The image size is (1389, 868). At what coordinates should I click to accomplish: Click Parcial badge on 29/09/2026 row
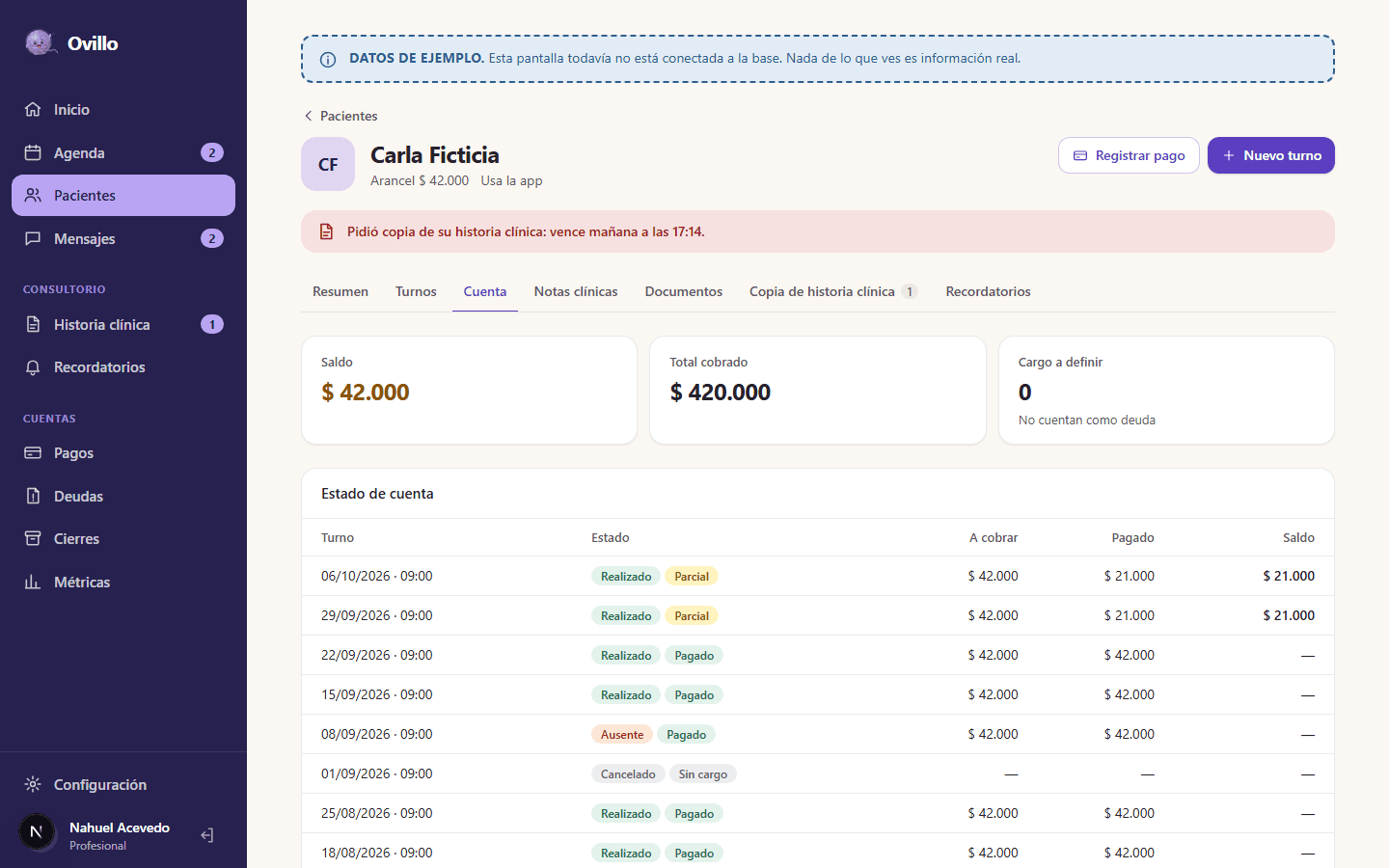tap(692, 615)
